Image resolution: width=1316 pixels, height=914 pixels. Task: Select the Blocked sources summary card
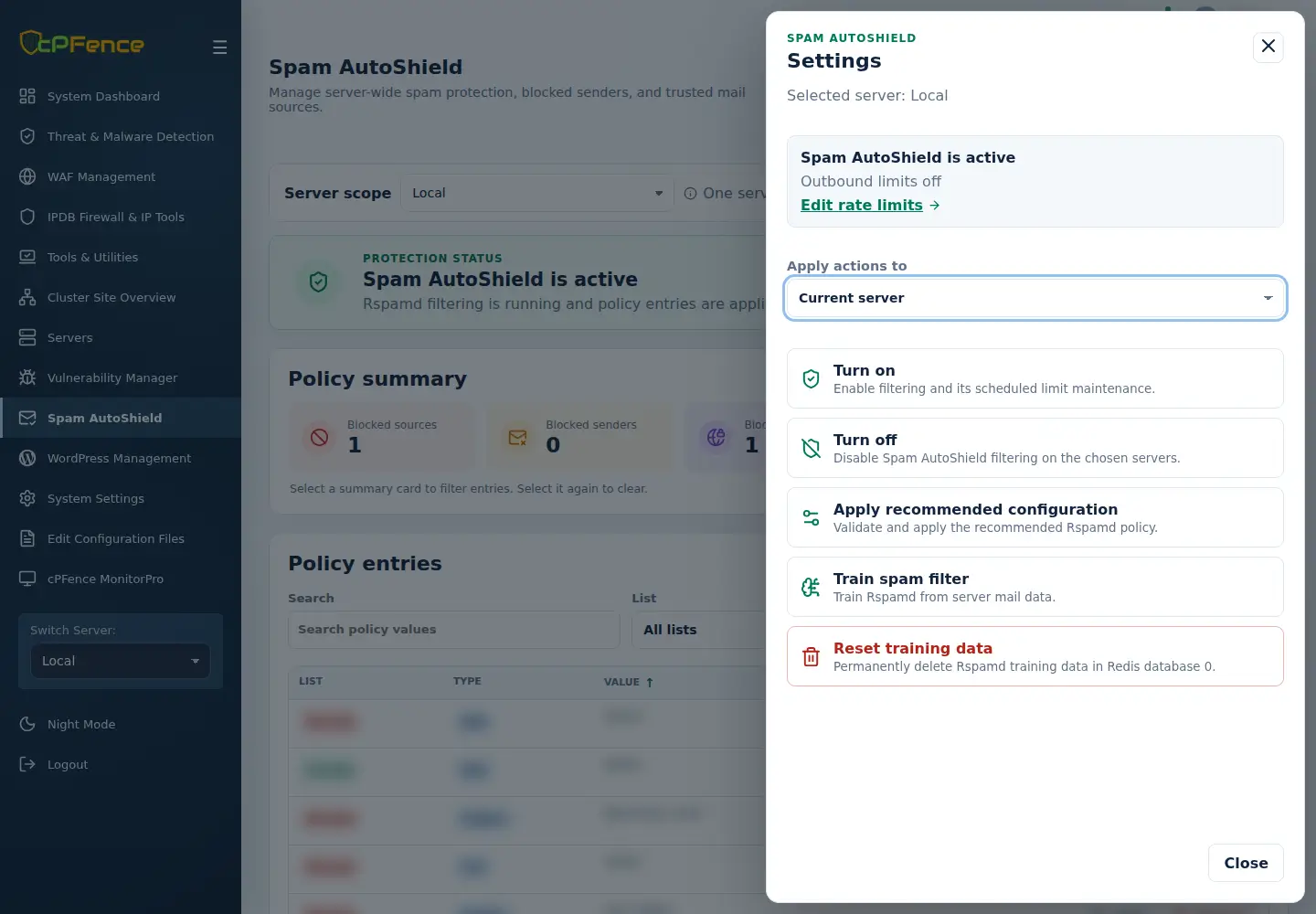pos(382,437)
